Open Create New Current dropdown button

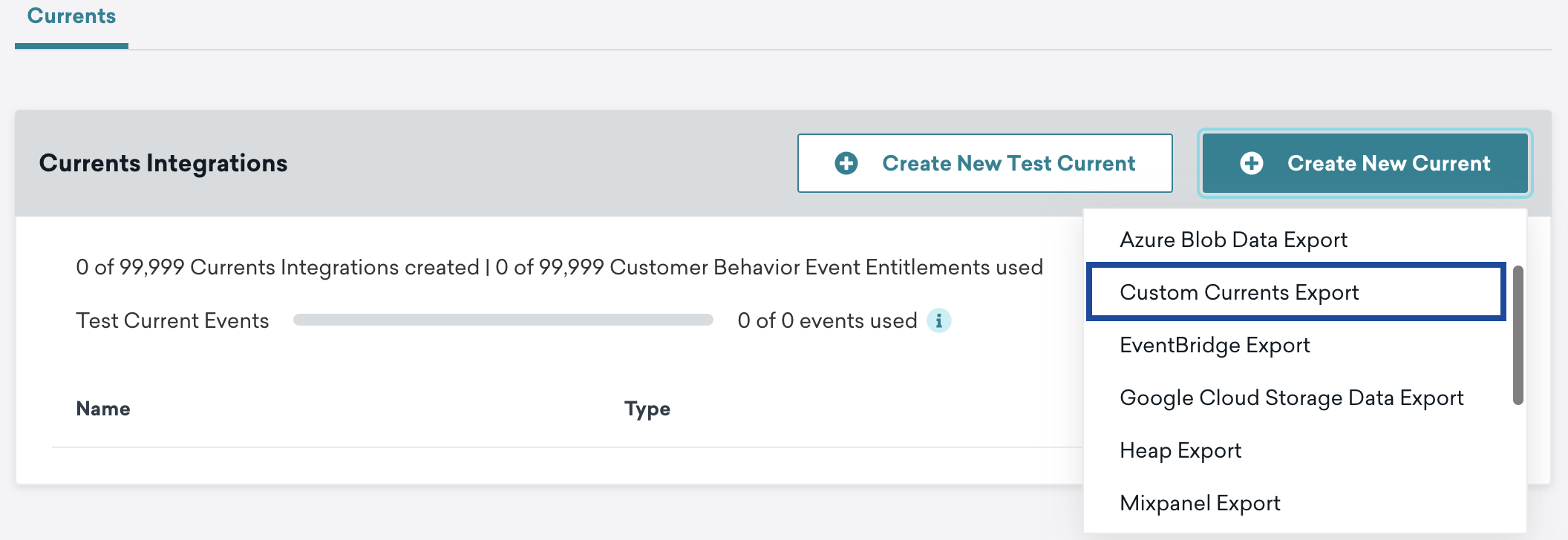pyautogui.click(x=1365, y=163)
